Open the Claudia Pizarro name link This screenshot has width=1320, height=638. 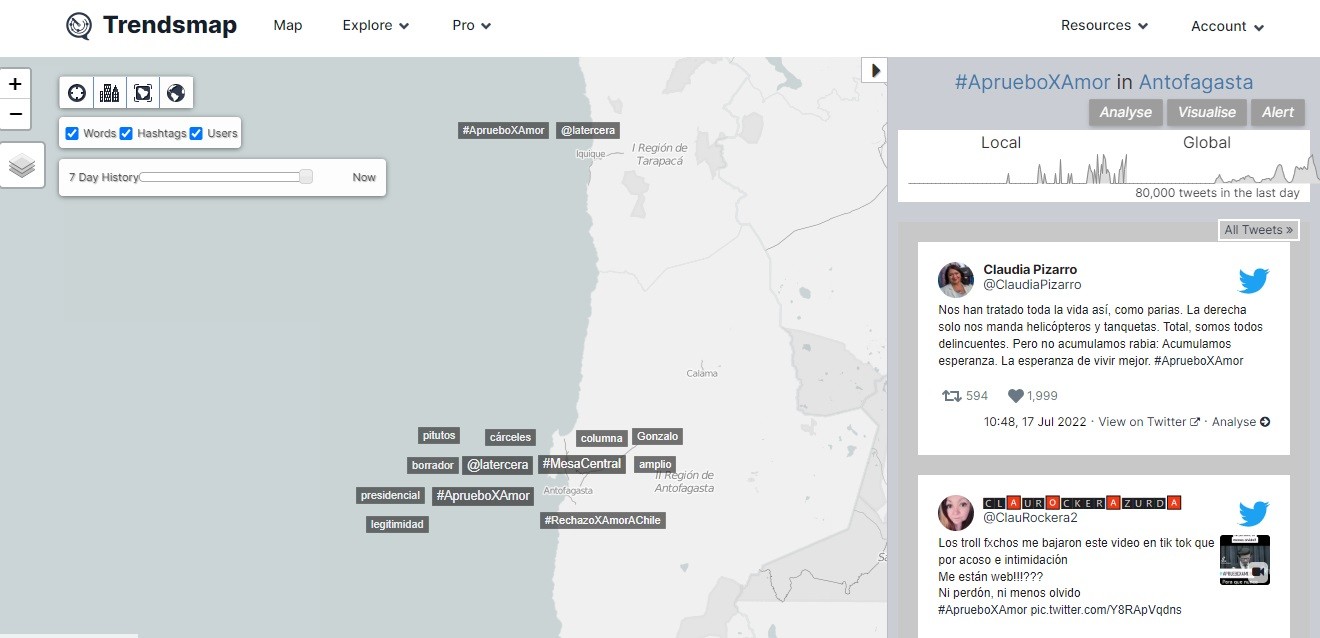click(1030, 270)
